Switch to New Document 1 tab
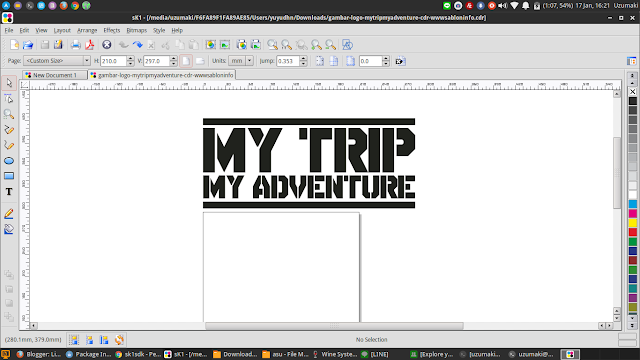Screen dimensions: 640x360 point(55,75)
